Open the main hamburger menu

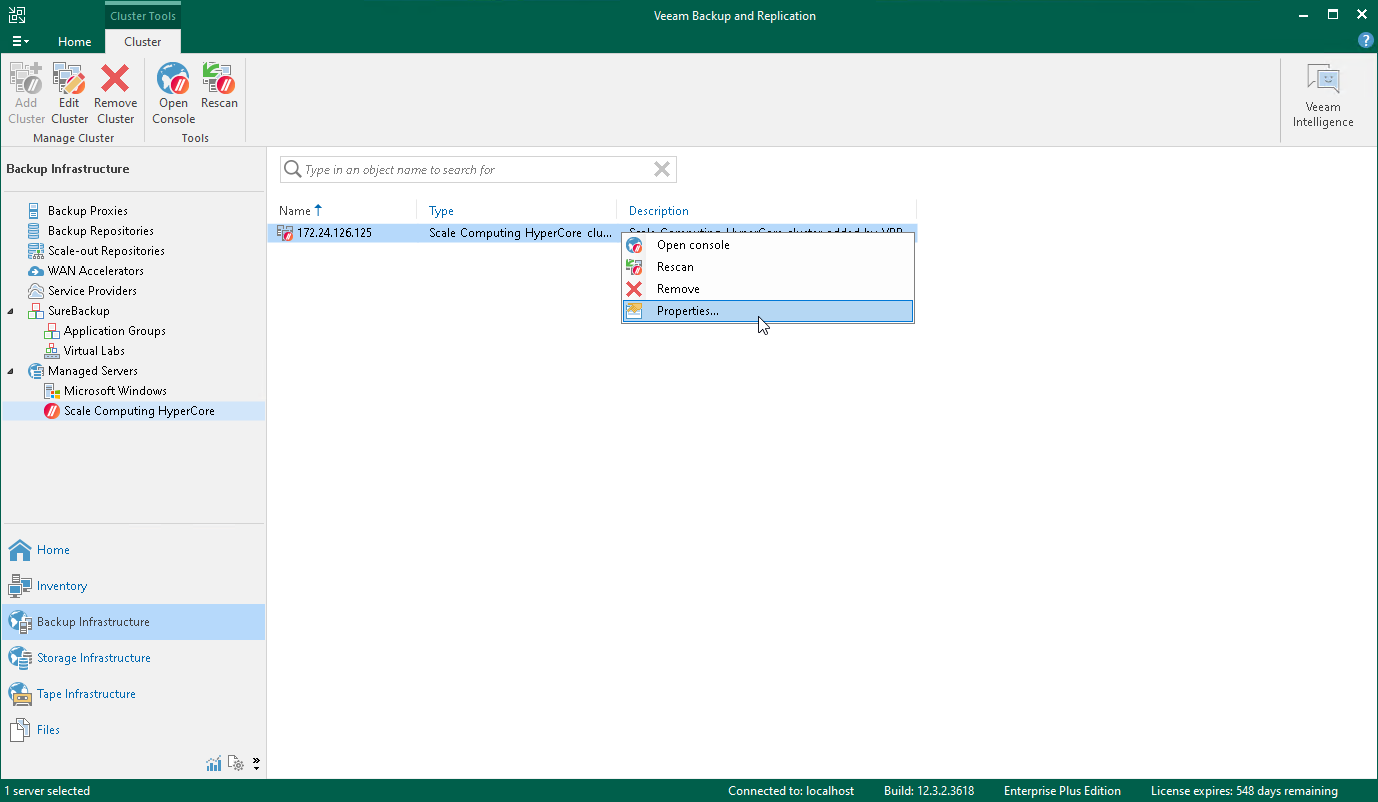[20, 41]
